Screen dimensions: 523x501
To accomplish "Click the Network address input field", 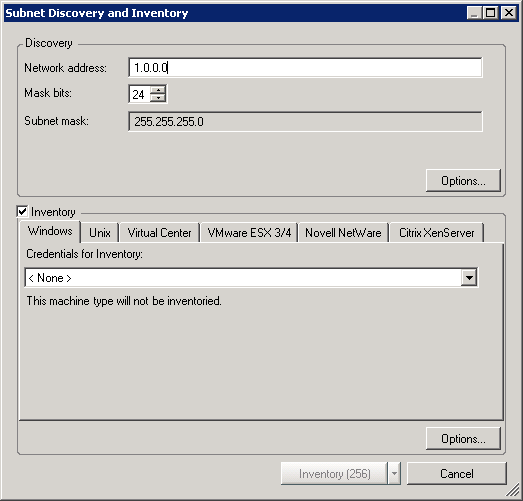I will (305, 67).
